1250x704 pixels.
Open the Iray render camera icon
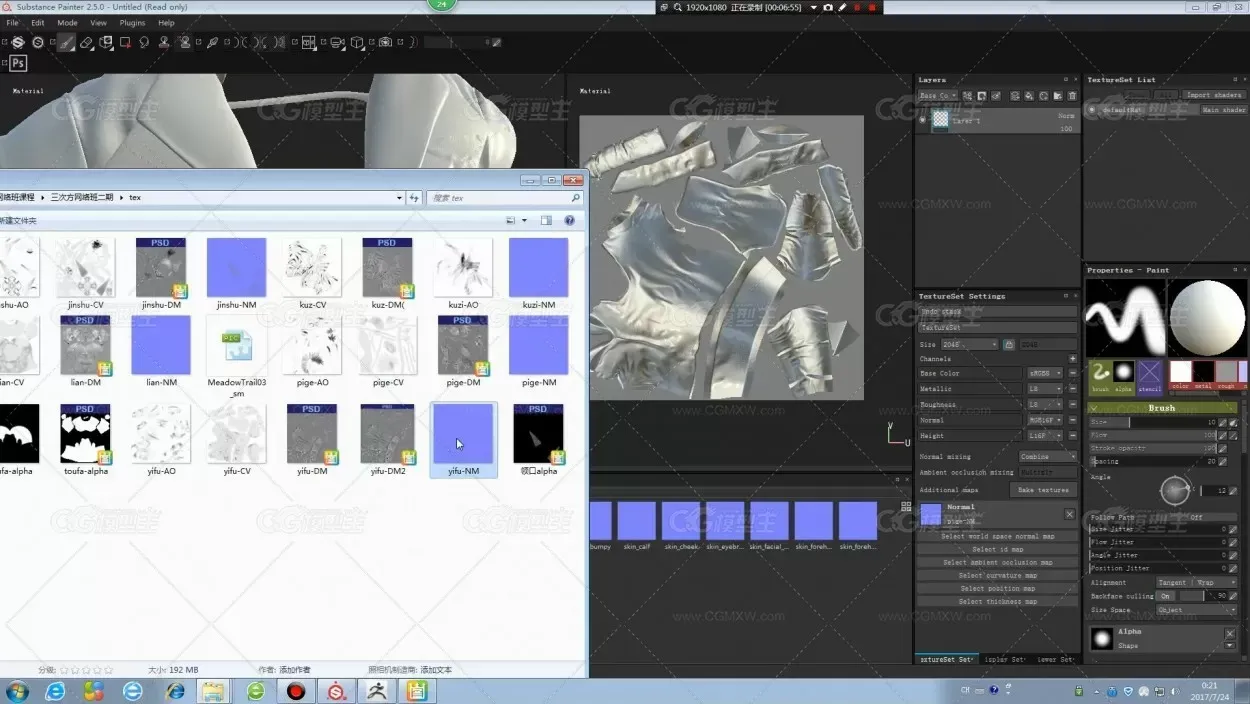[x=385, y=43]
